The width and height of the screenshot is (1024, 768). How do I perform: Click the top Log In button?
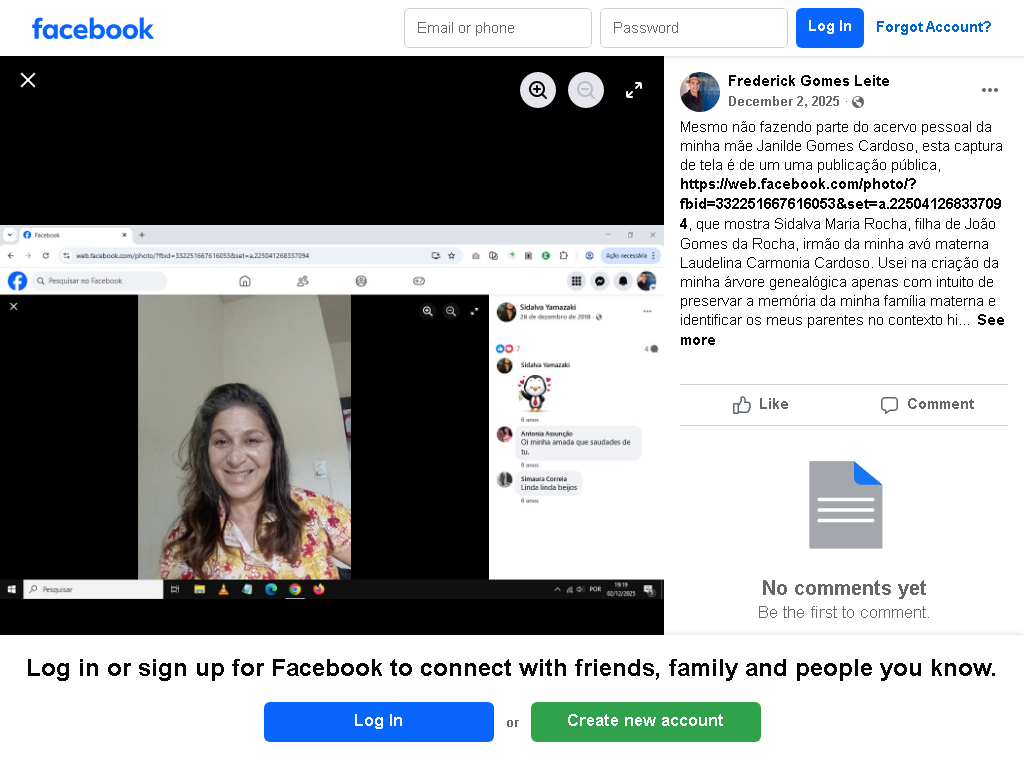pyautogui.click(x=829, y=28)
